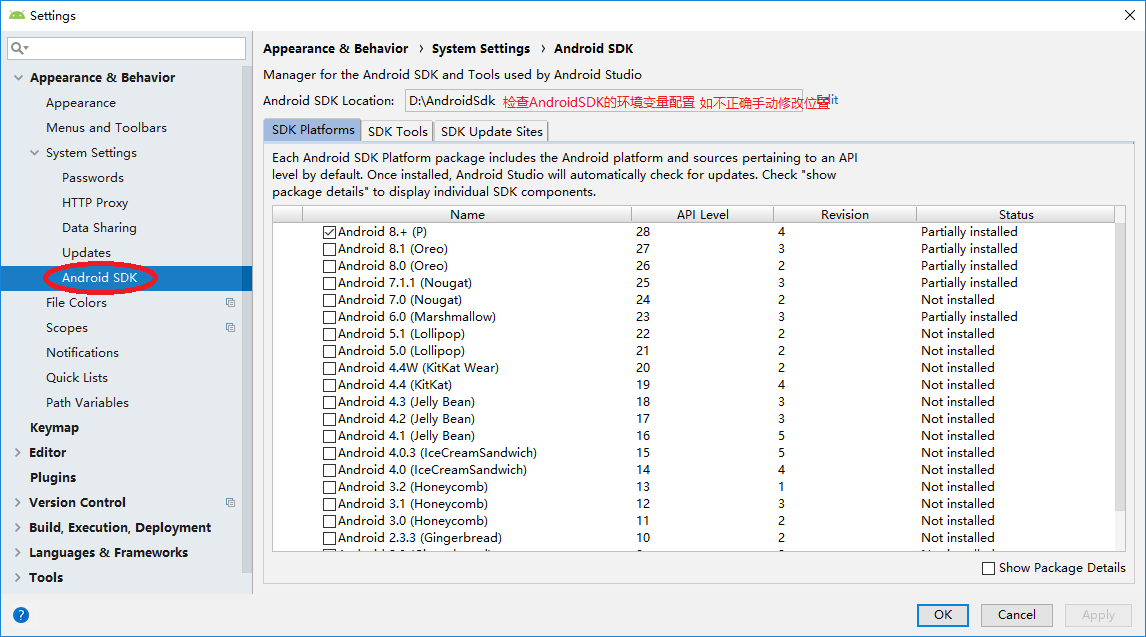Click the SDK platforms list scrollbar
The height and width of the screenshot is (637, 1146).
coord(1120,368)
